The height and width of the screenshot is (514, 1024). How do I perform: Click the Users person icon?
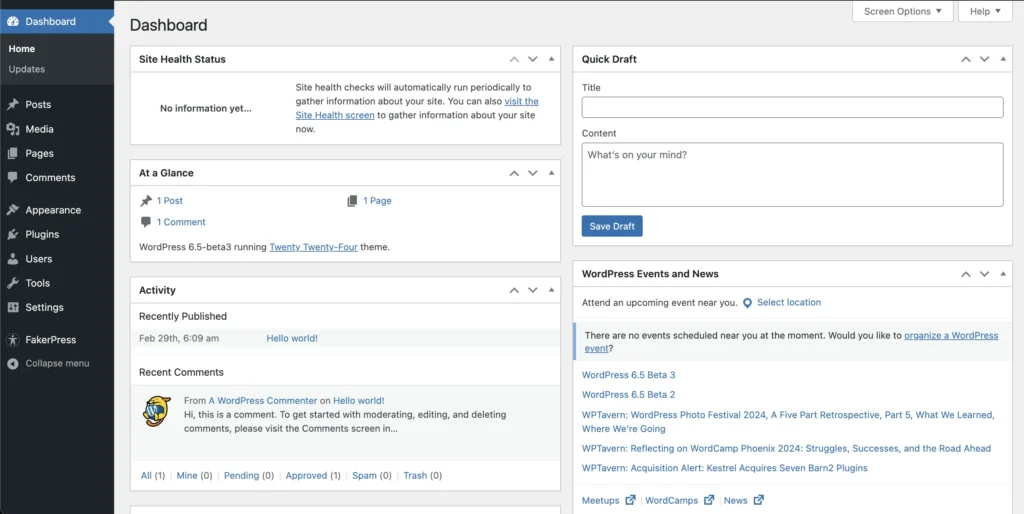tap(13, 259)
